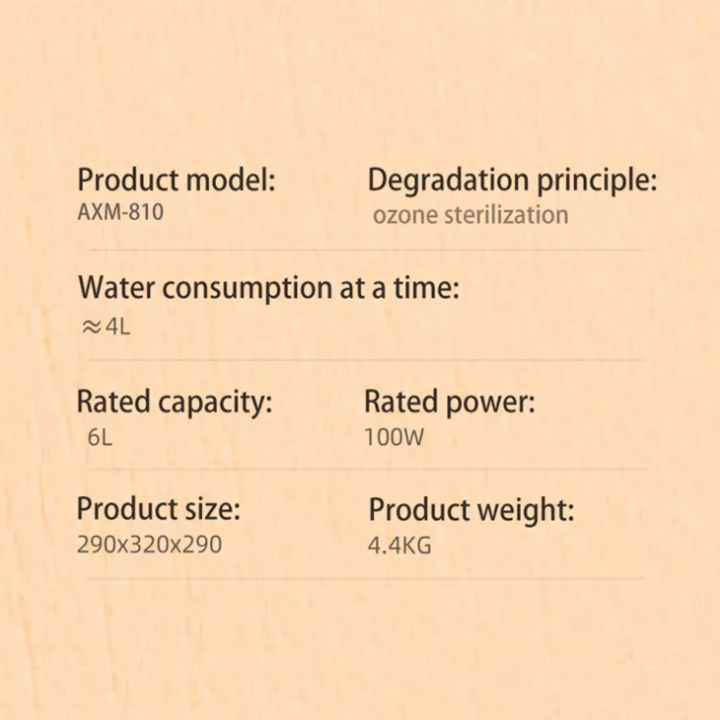The height and width of the screenshot is (720, 720).
Task: Select the 4L water consumption value
Action: [118, 327]
